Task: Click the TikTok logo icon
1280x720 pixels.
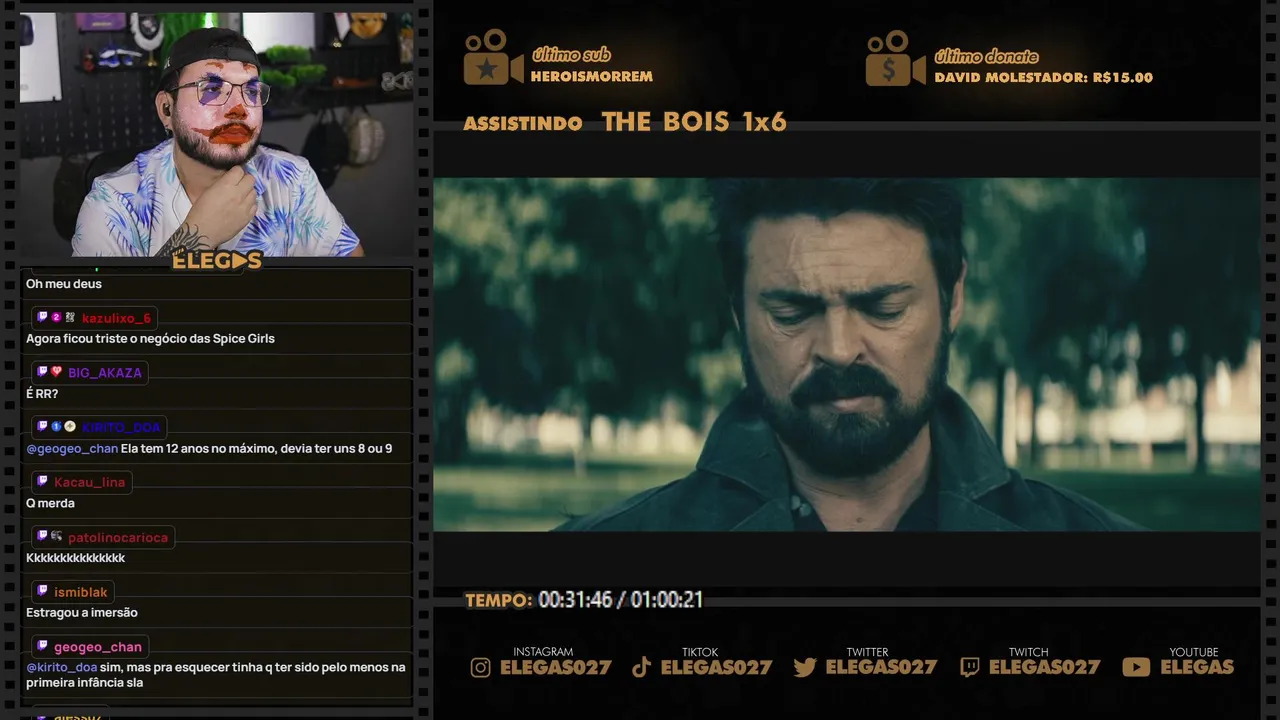Action: click(642, 667)
